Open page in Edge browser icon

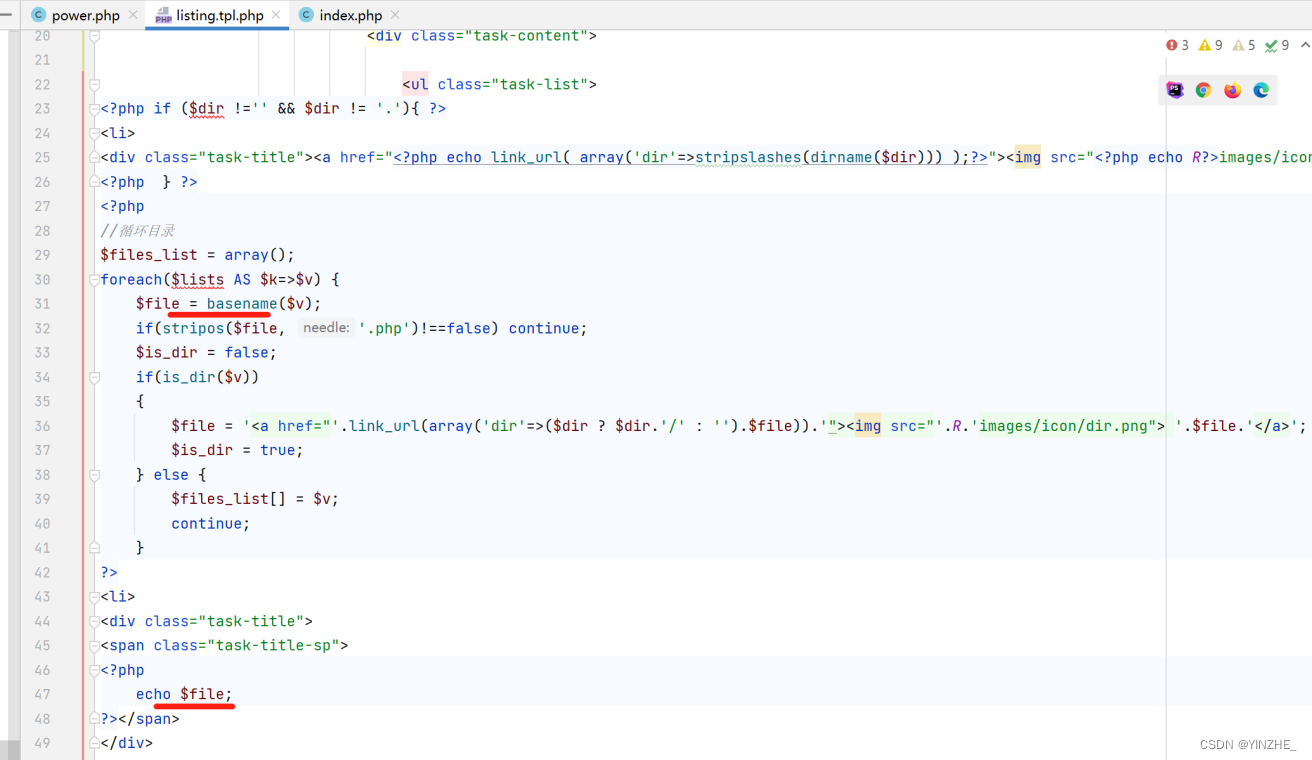(x=1261, y=90)
